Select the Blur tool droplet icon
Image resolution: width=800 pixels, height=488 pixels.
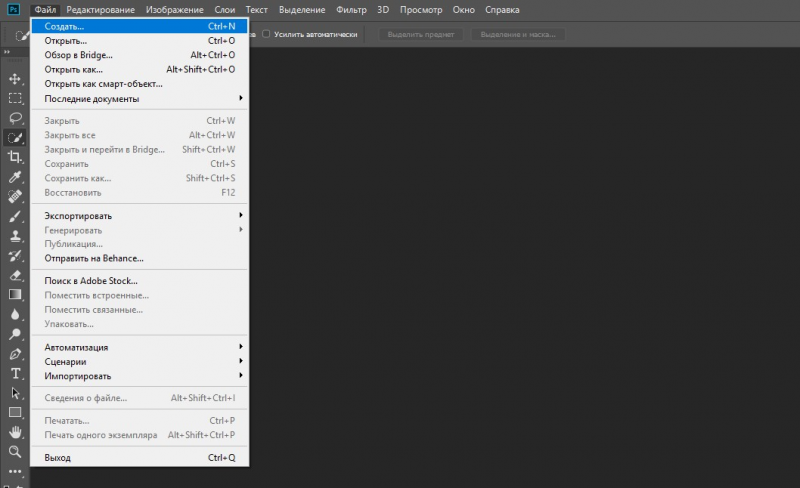tap(15, 314)
